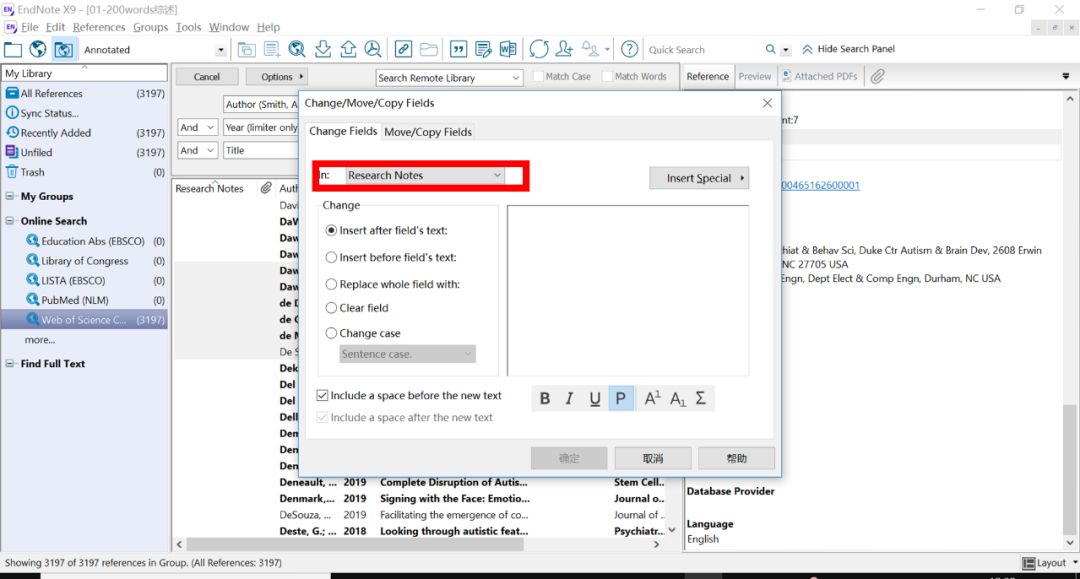Click the Quick Search magnifier icon
1080x579 pixels.
(x=770, y=50)
